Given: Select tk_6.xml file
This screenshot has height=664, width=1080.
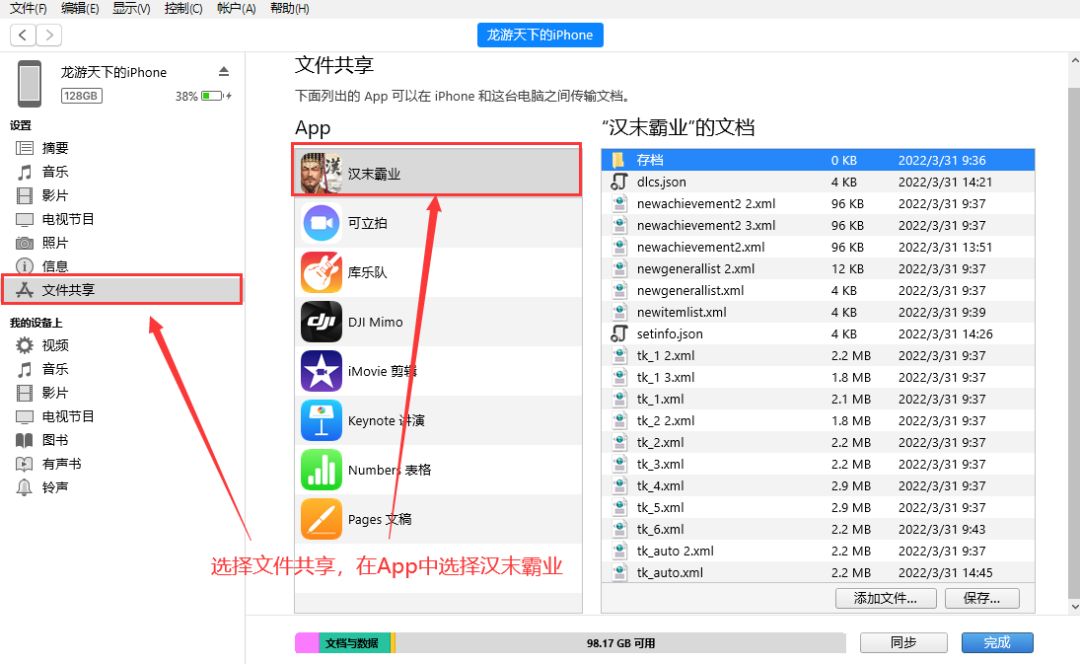Looking at the screenshot, I should (x=818, y=529).
